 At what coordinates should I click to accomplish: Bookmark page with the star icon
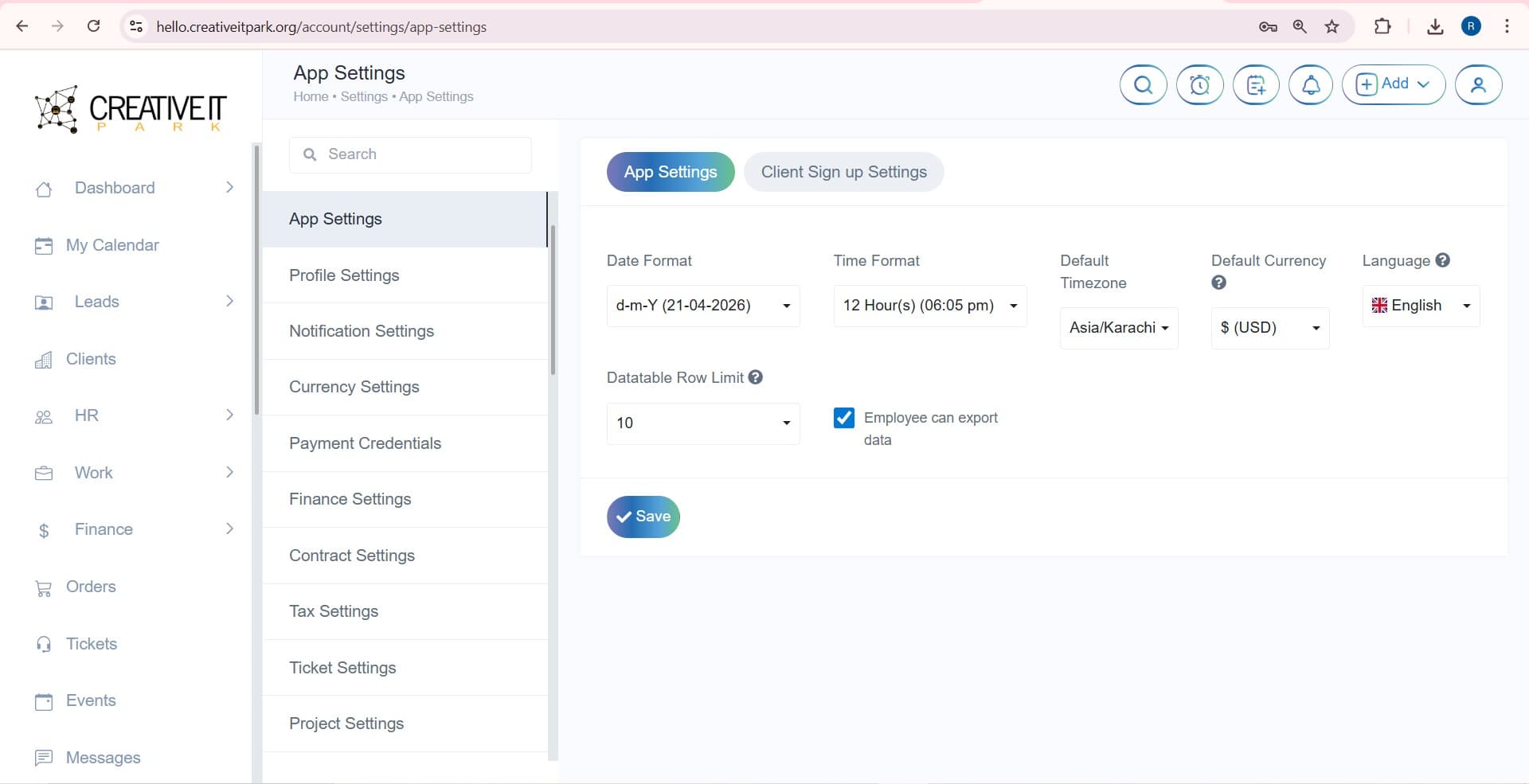click(1332, 26)
